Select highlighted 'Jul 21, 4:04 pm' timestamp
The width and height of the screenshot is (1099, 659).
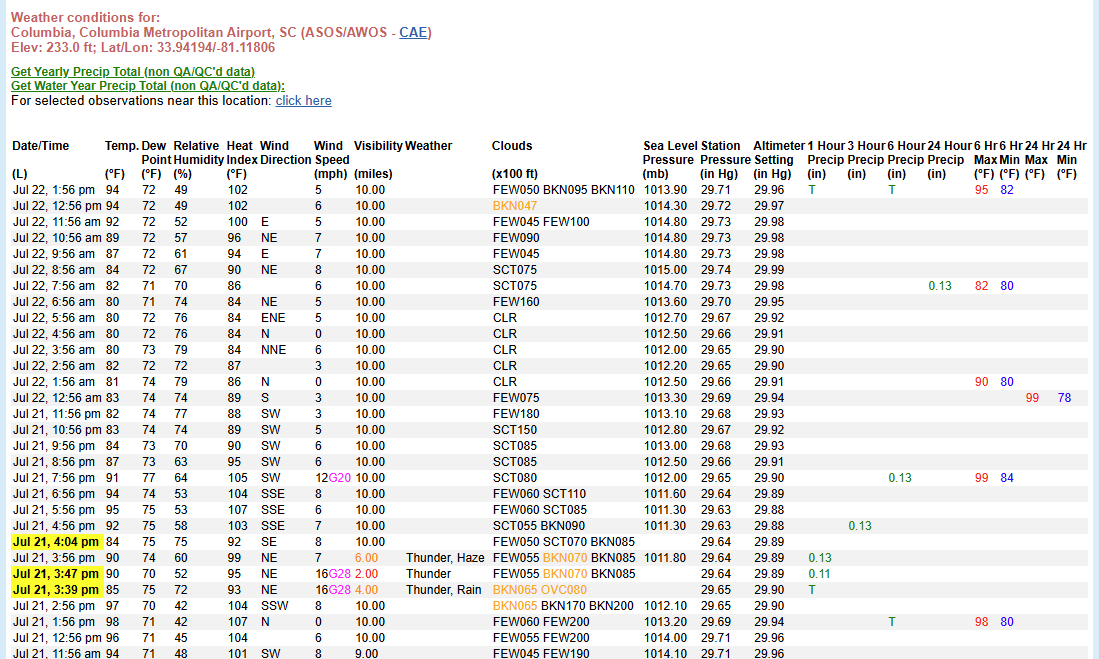(x=56, y=542)
